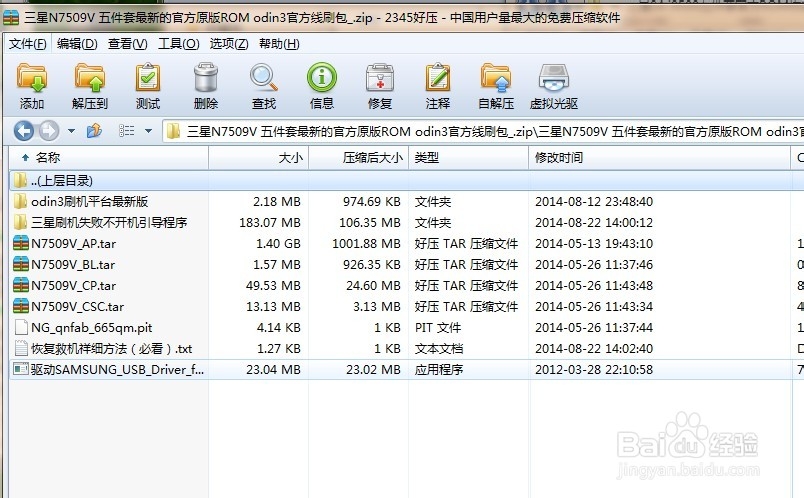Click the title bar app icon
Image resolution: width=804 pixels, height=498 pixels.
[x=11, y=17]
